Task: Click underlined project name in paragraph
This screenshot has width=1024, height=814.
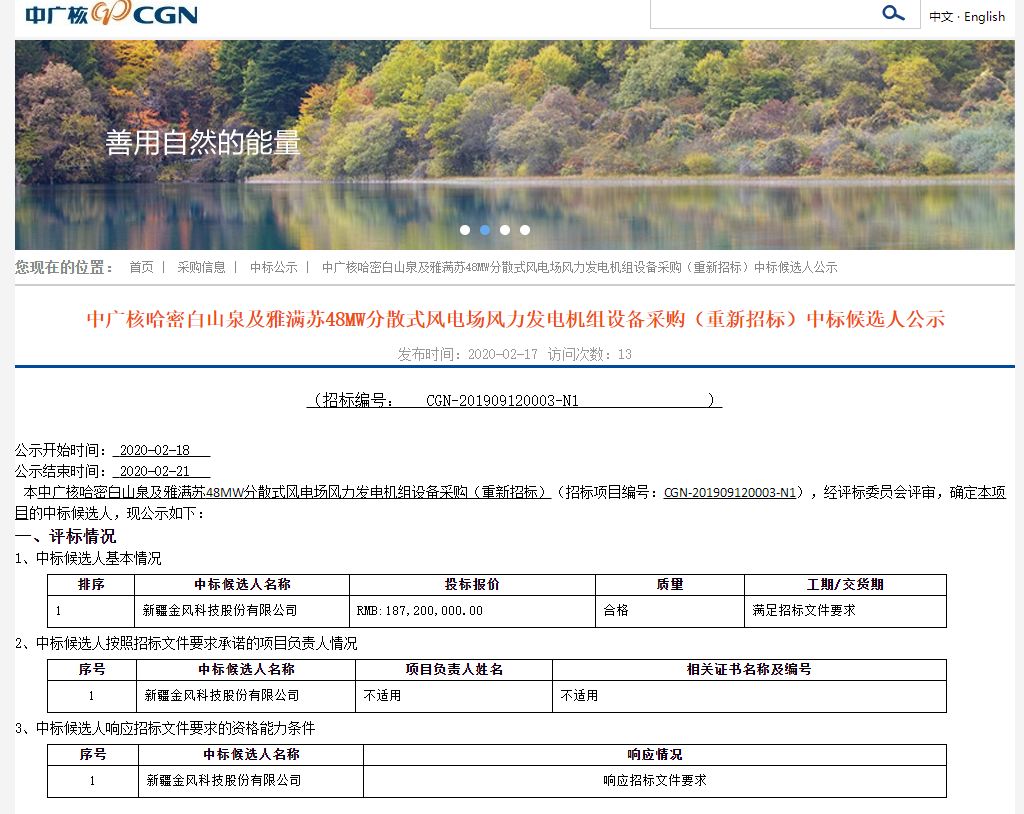Action: 294,493
